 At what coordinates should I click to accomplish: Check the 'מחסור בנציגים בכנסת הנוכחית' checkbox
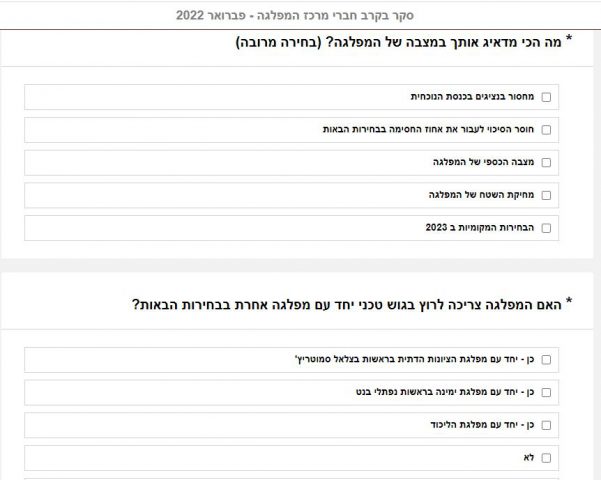546,97
